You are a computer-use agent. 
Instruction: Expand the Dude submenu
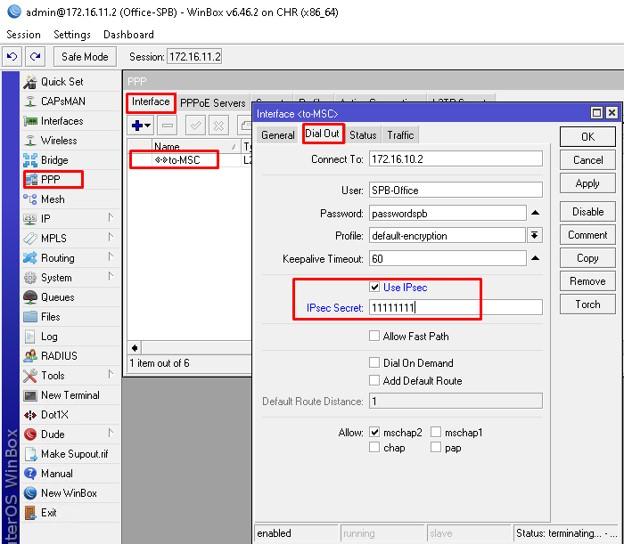point(110,433)
